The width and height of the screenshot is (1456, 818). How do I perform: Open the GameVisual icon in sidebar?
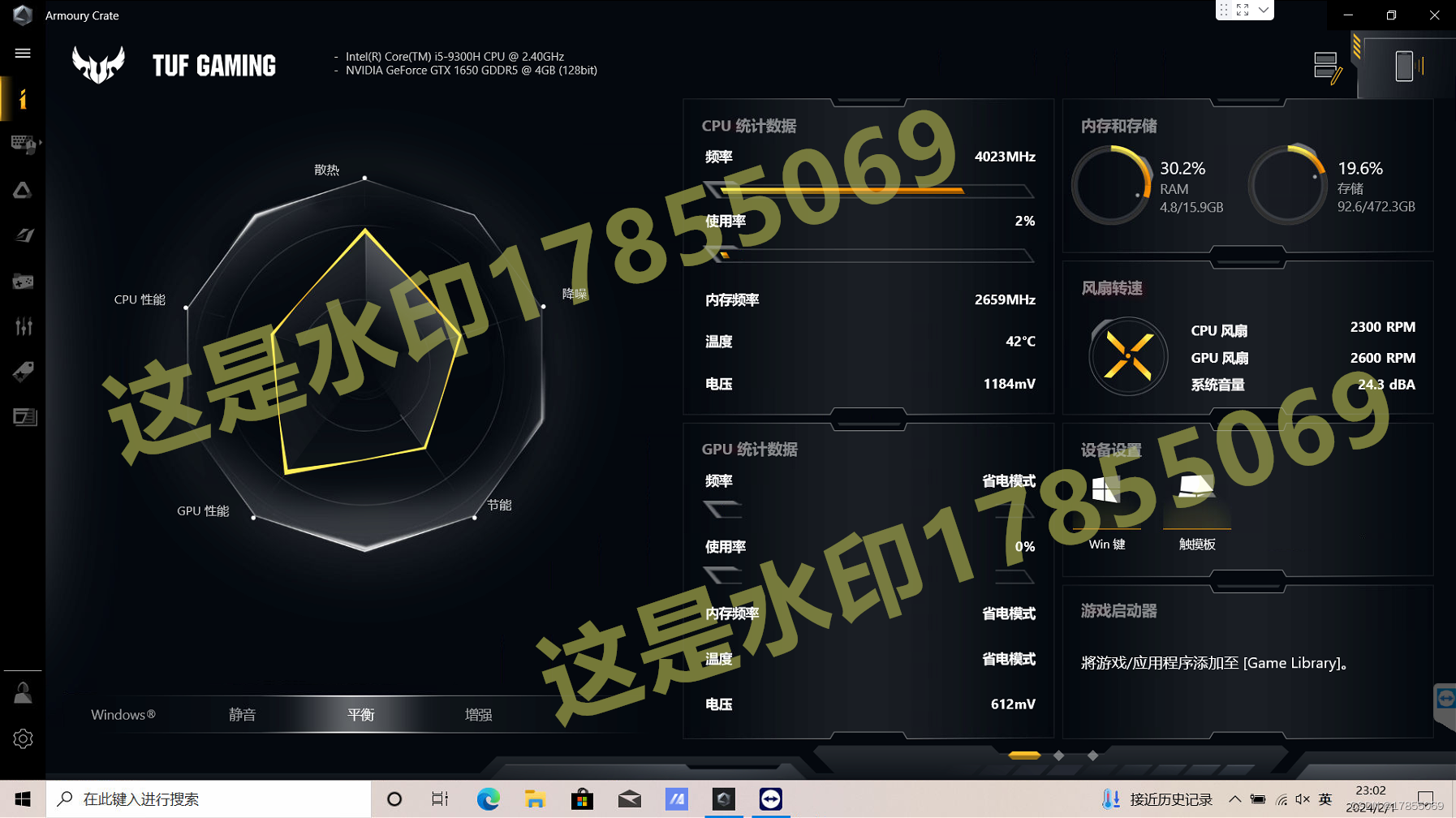pos(23,235)
